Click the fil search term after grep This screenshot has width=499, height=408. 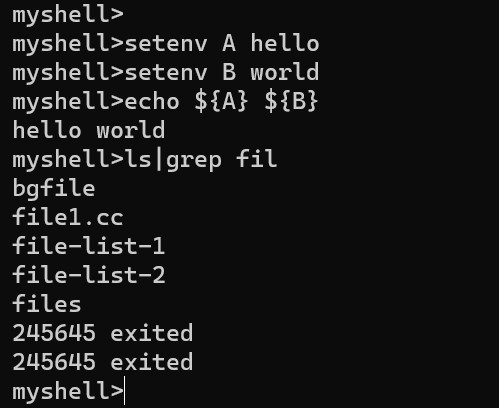coord(257,159)
